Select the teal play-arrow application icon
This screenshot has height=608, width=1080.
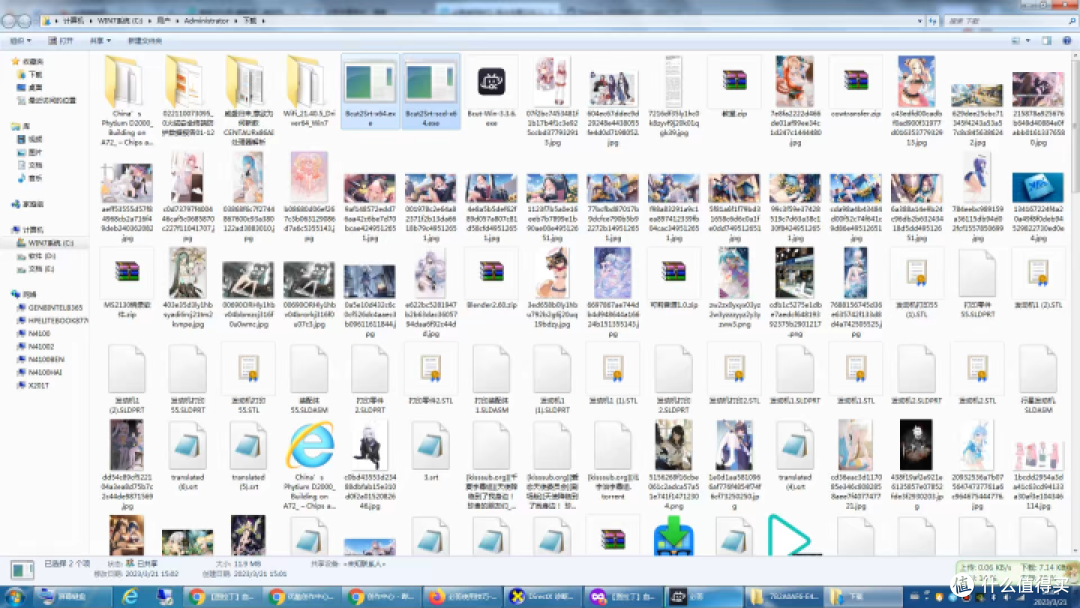pyautogui.click(x=794, y=535)
